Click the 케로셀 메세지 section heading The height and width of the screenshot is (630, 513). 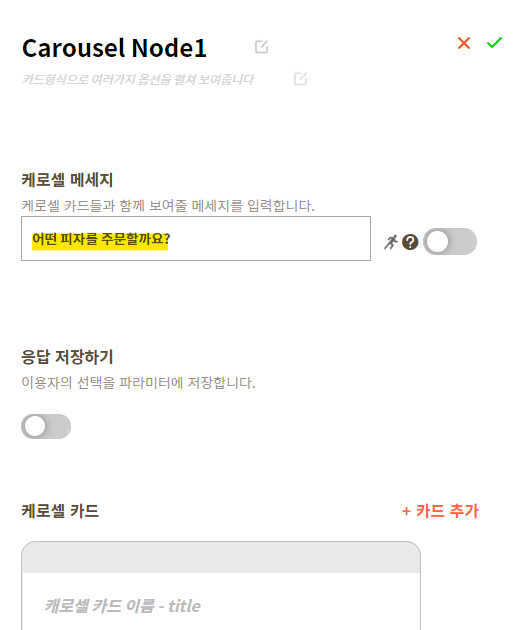67,180
